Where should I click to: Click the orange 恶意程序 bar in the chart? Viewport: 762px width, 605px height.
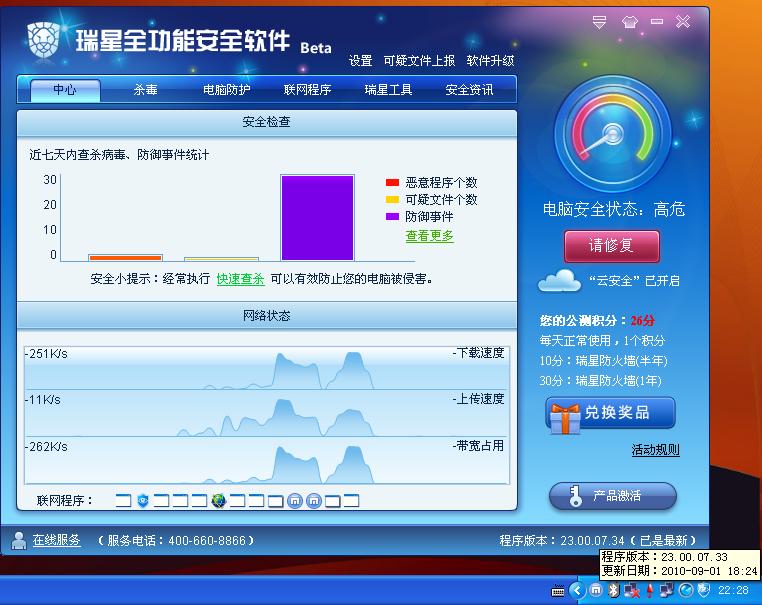click(x=125, y=258)
